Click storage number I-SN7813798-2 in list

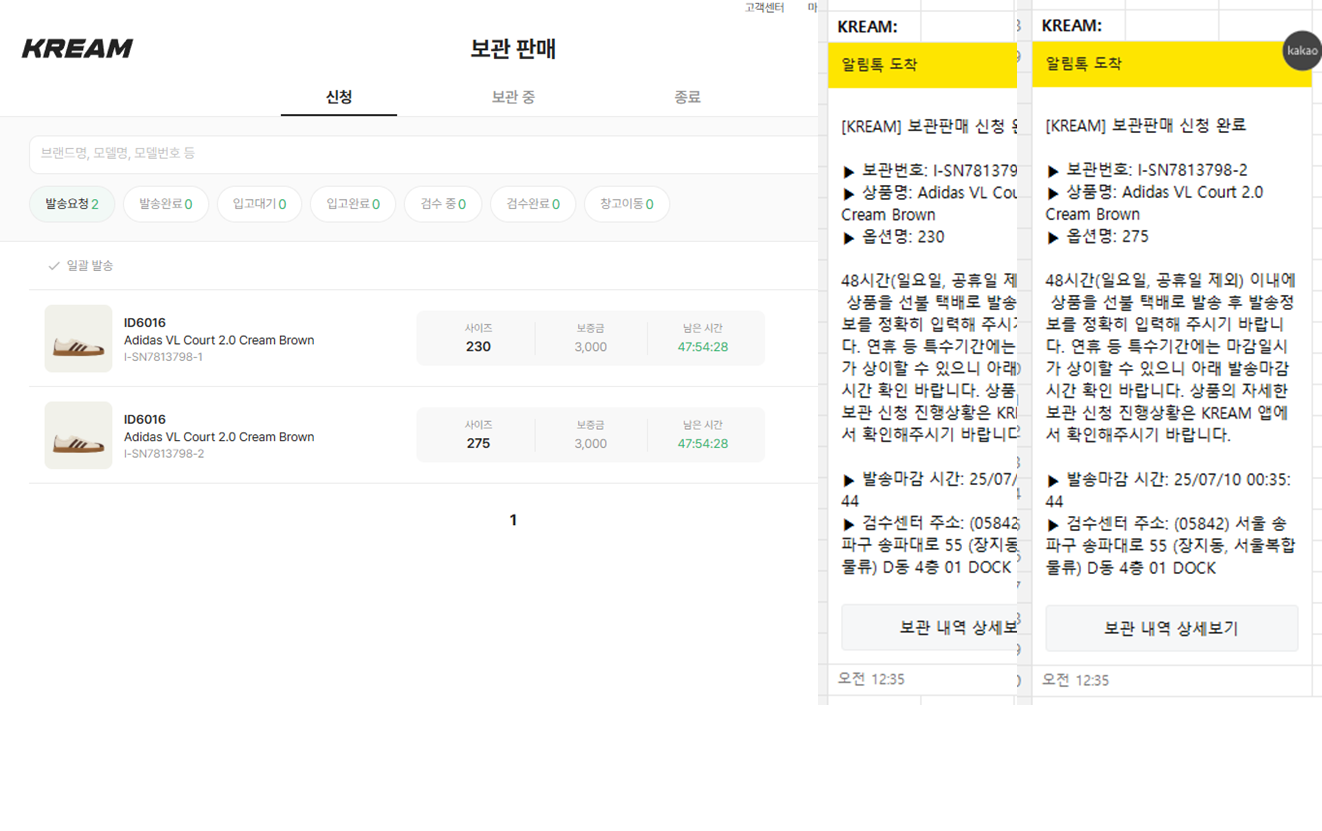164,454
